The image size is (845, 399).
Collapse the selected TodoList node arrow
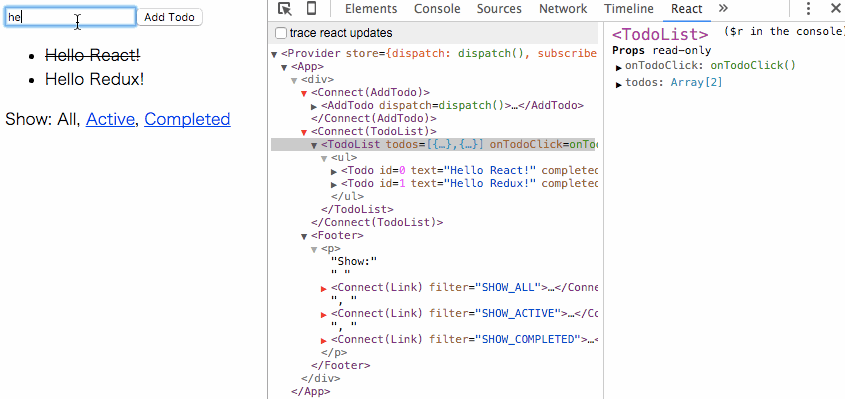point(314,146)
